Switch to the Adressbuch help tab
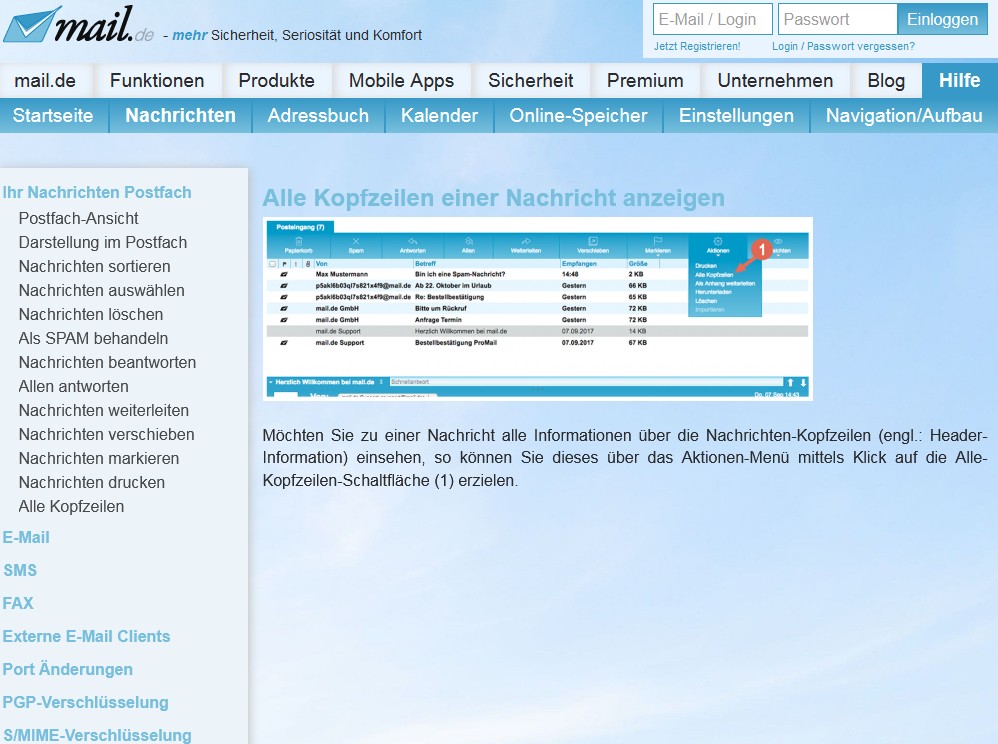The width and height of the screenshot is (998, 744). point(318,115)
